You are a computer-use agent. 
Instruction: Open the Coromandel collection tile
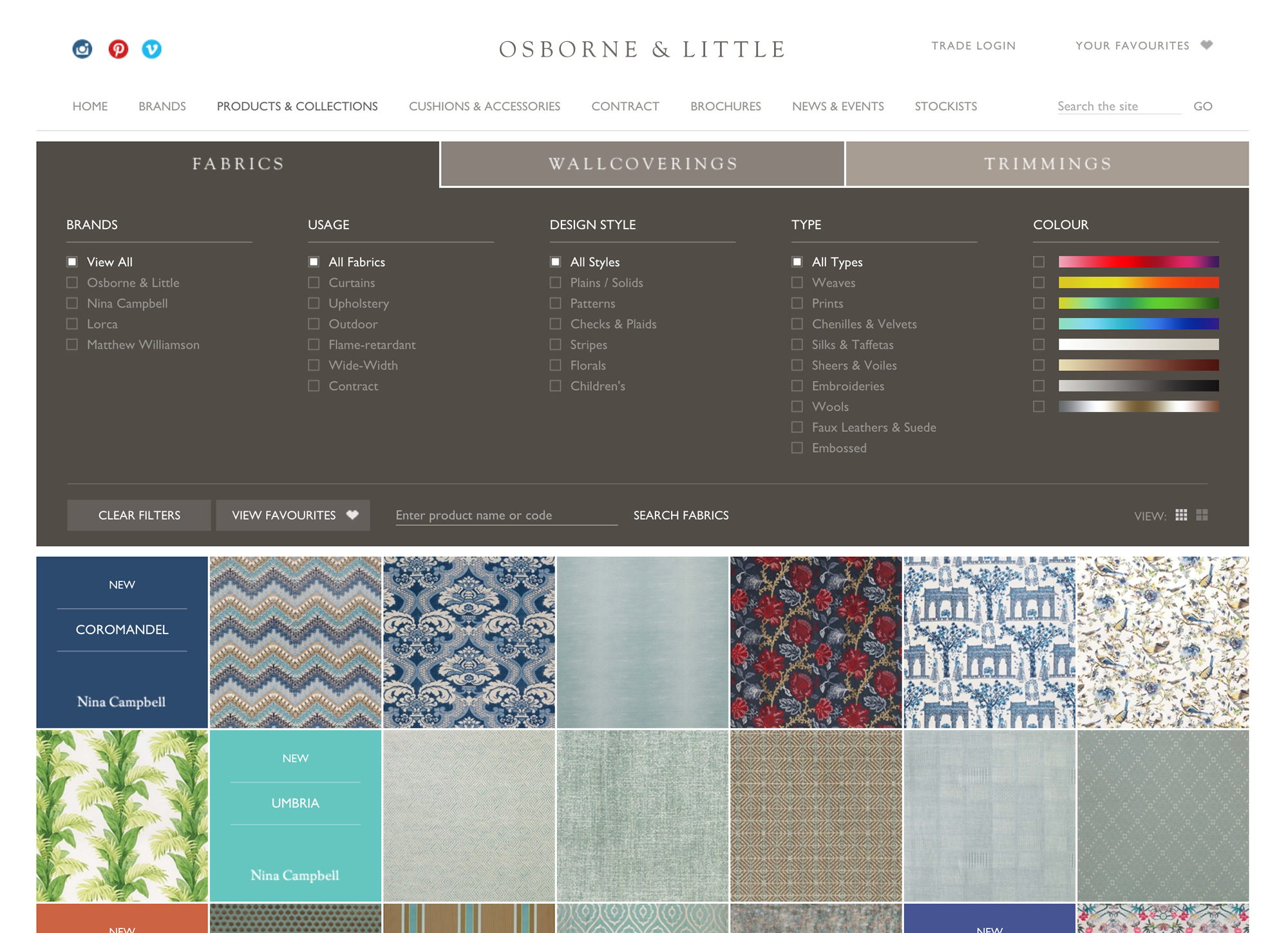[122, 642]
